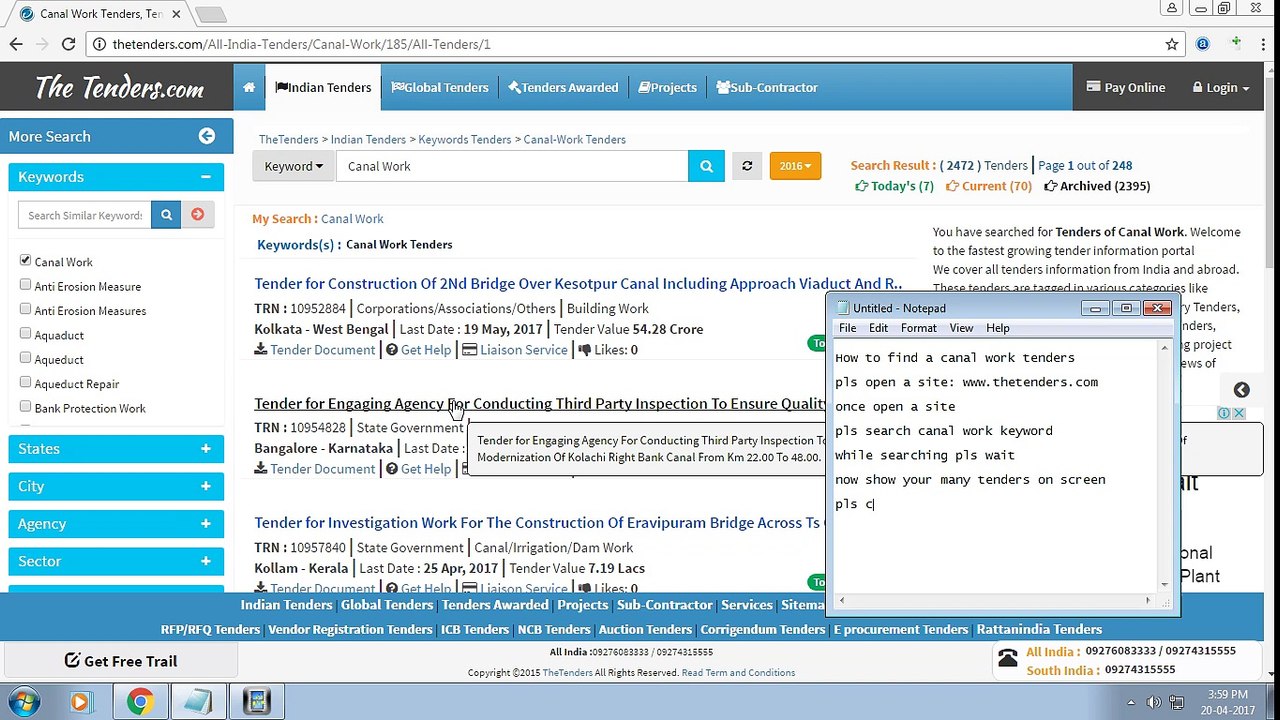Expand the Agency filter section
This screenshot has width=1280, height=720.
pyautogui.click(x=116, y=524)
